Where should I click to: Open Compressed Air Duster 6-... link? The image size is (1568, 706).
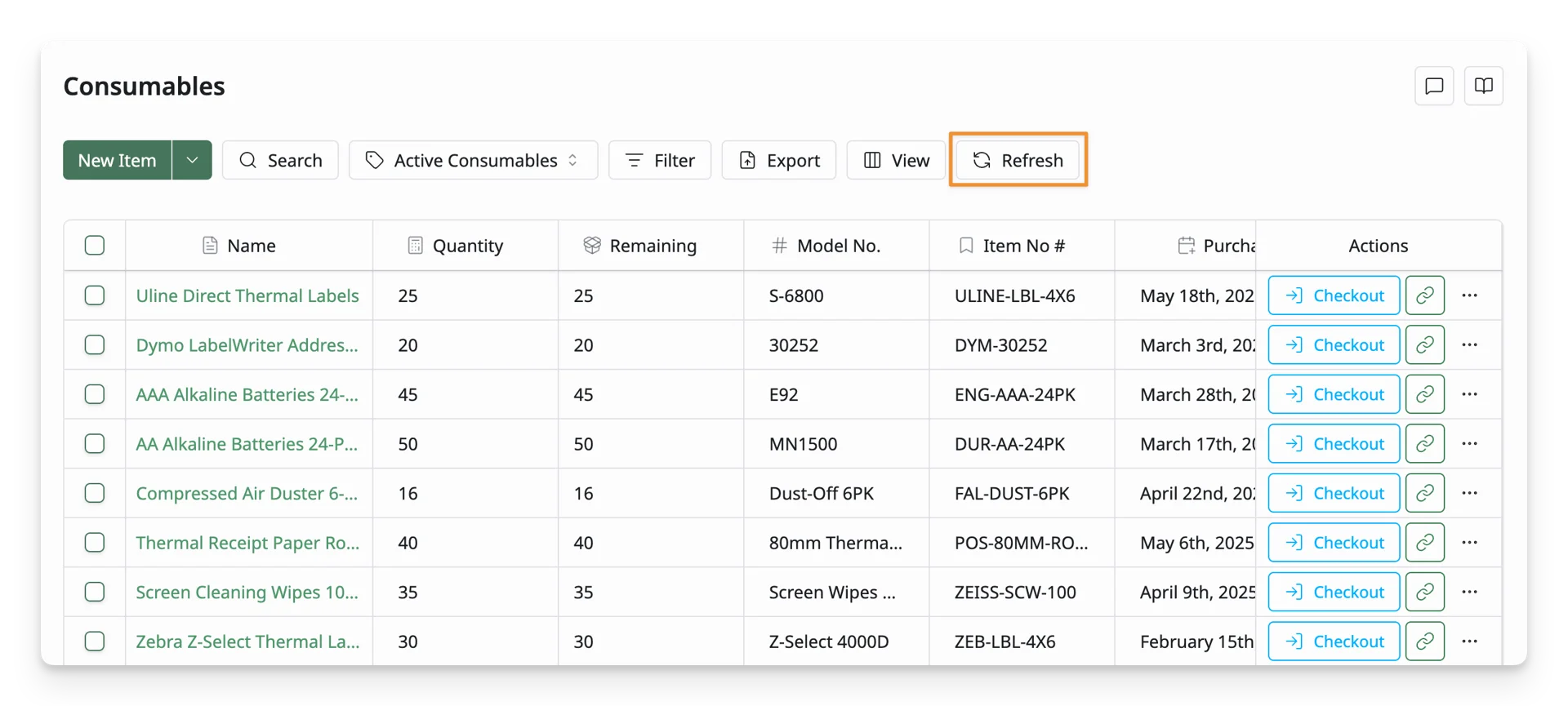pyautogui.click(x=247, y=493)
